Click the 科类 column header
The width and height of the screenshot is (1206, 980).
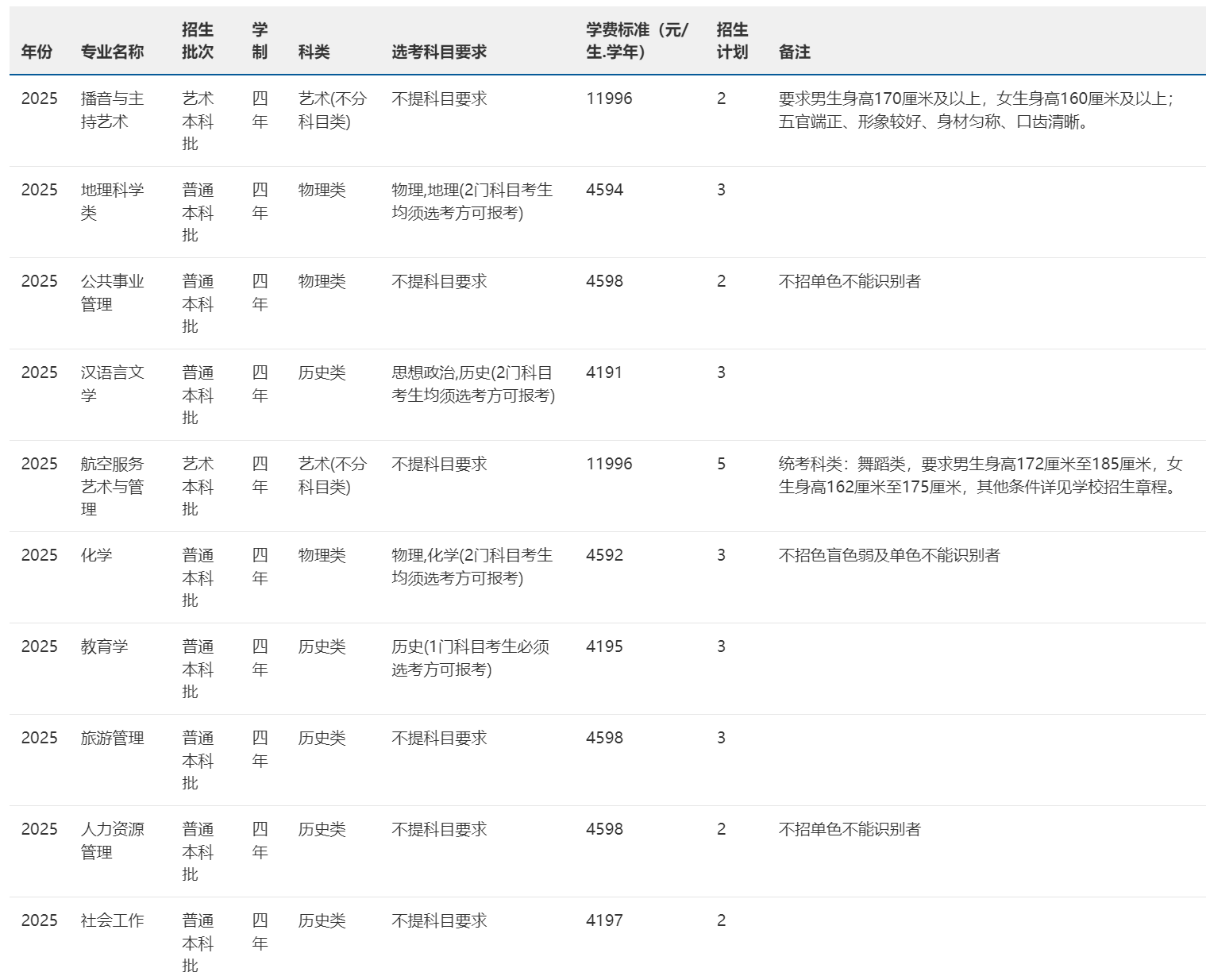[314, 52]
